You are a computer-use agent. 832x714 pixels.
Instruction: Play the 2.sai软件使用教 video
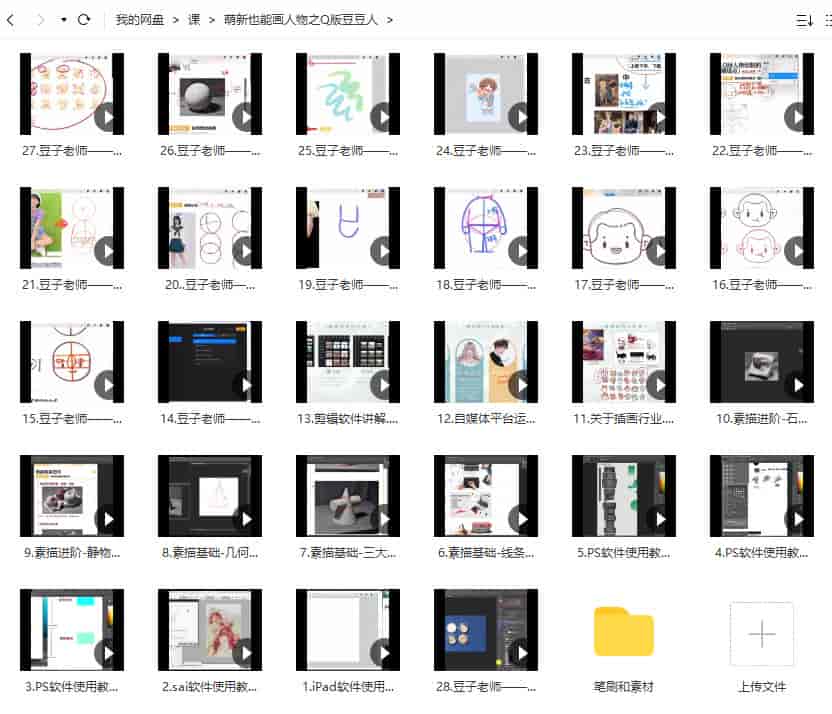tap(245, 653)
